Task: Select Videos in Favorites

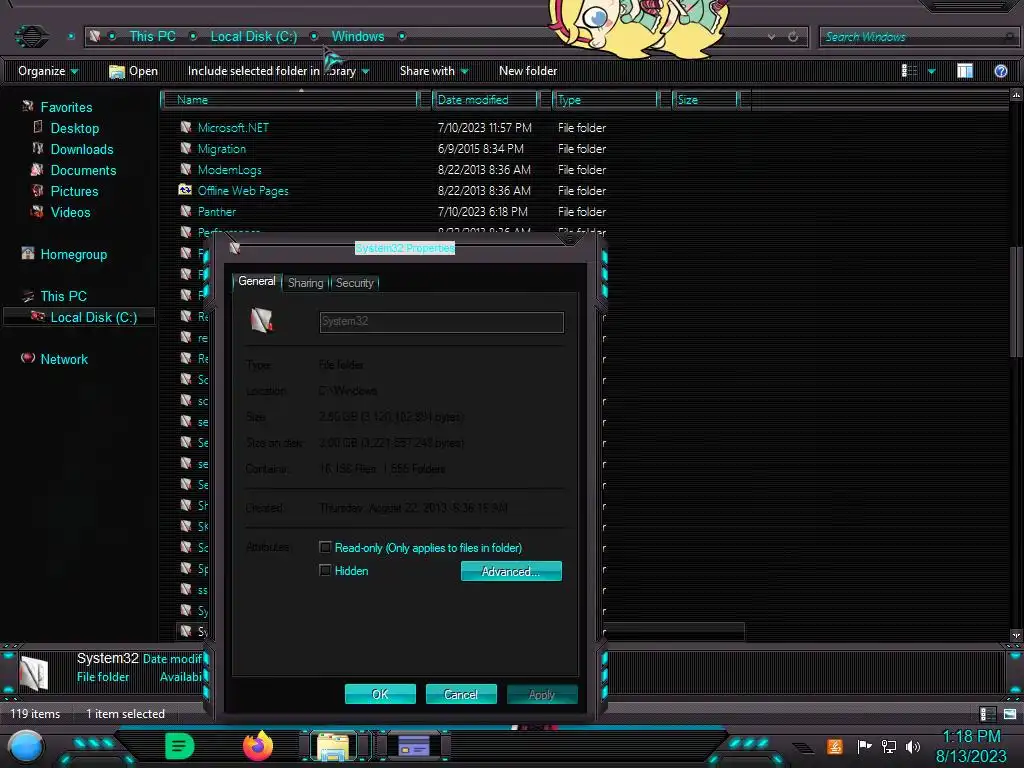Action: coord(71,212)
